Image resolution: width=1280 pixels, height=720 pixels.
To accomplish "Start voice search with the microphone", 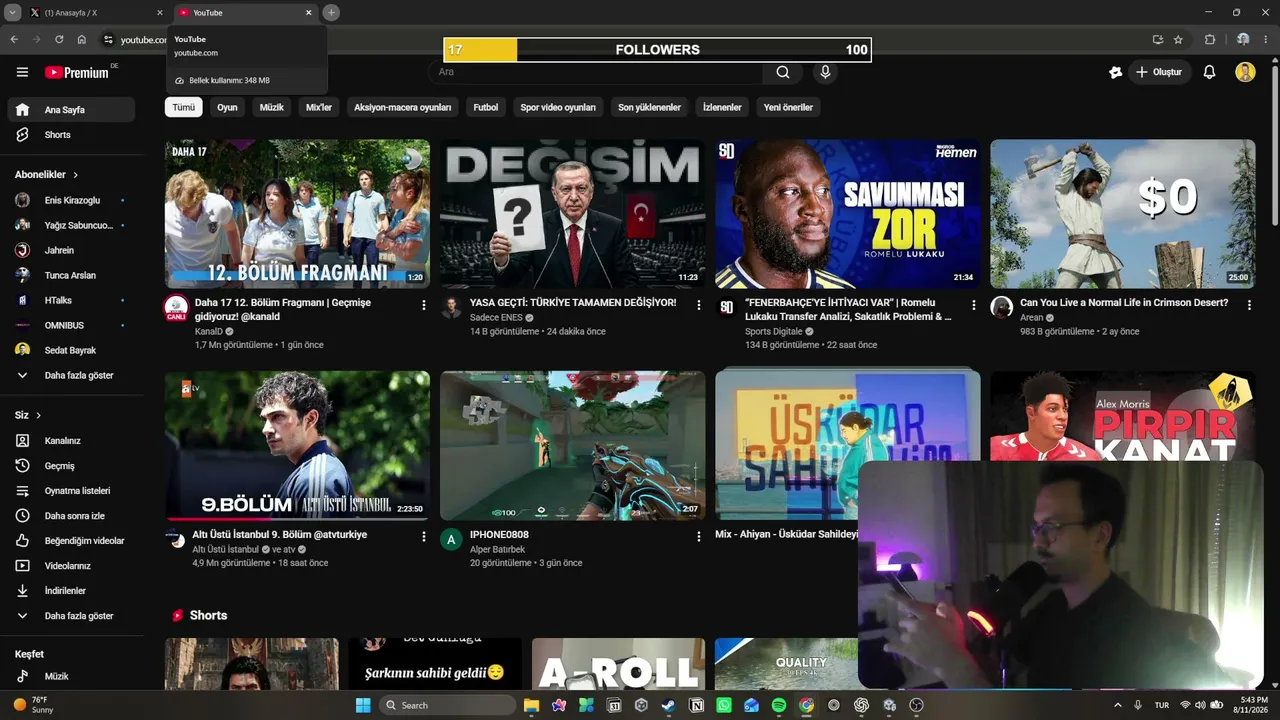I will tap(825, 72).
